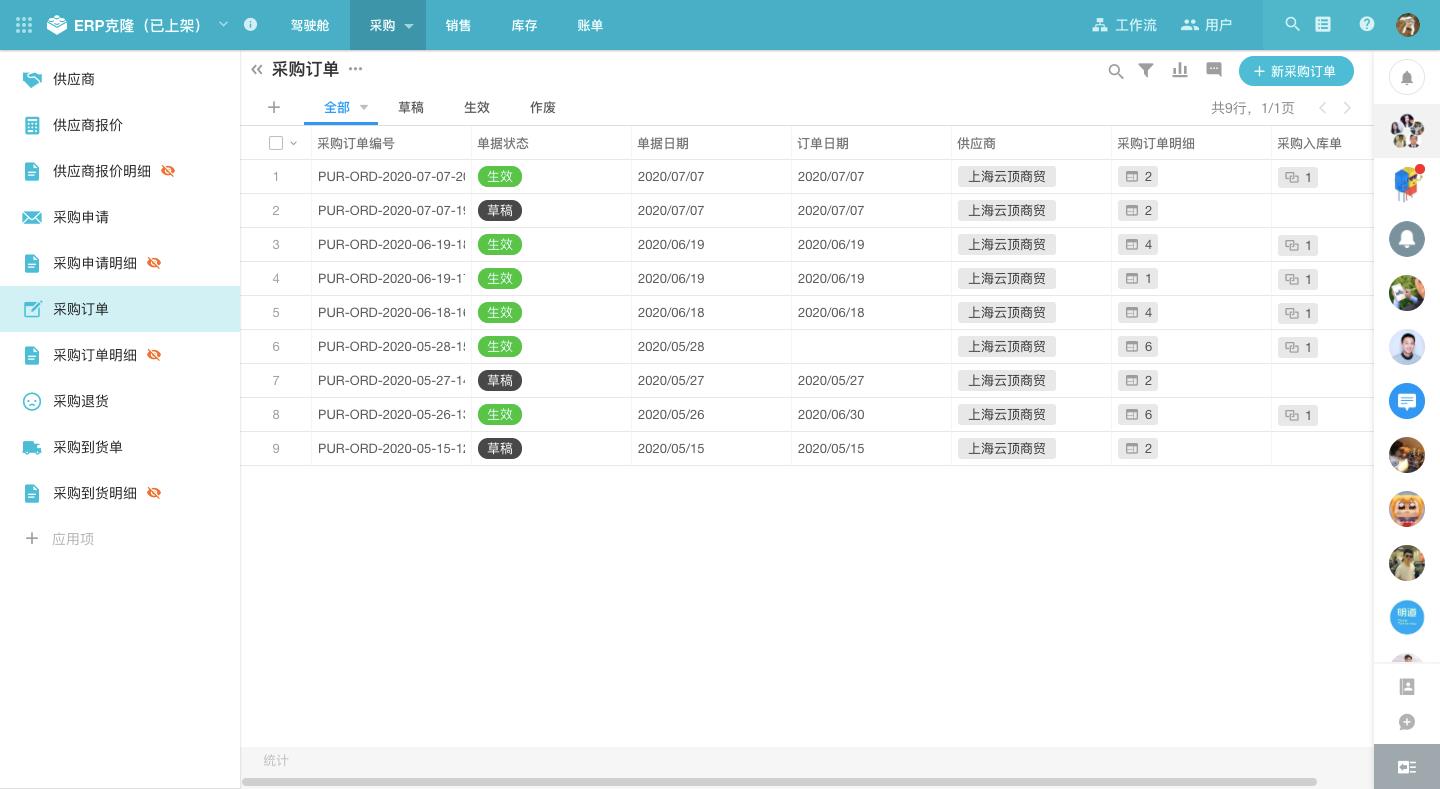Screen dimensions: 1440x789
Task: Toggle the eye icon next to 采购申请明细
Action: [154, 263]
